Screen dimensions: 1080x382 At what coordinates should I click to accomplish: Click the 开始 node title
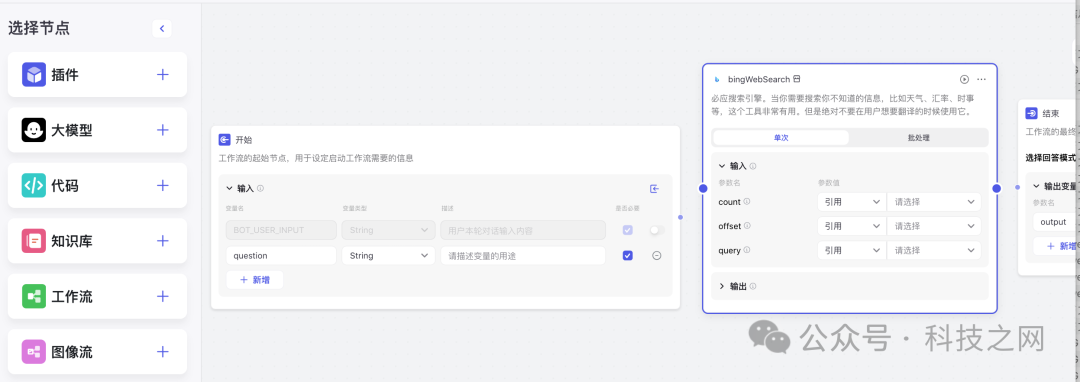click(x=244, y=140)
